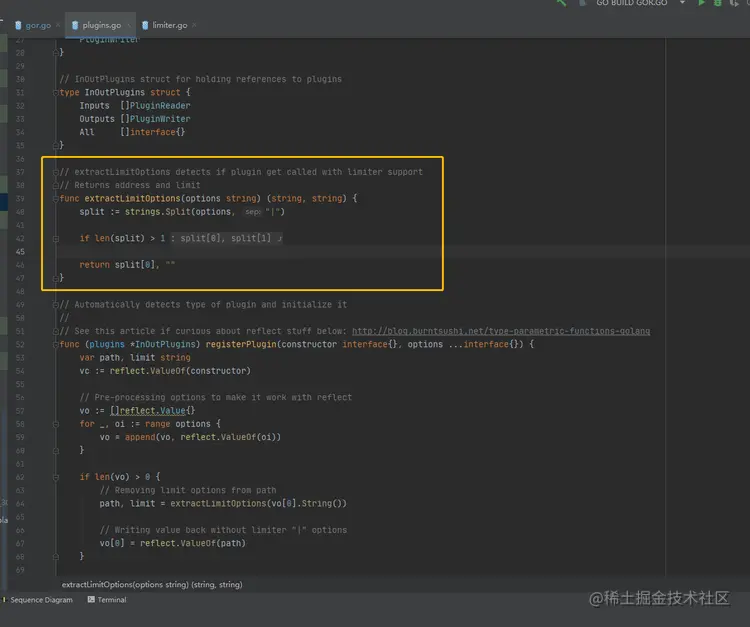Viewport: 750px width, 627px height.
Task: Click the 'registerPlugin' function name on line 52
Action: pyautogui.click(x=241, y=344)
